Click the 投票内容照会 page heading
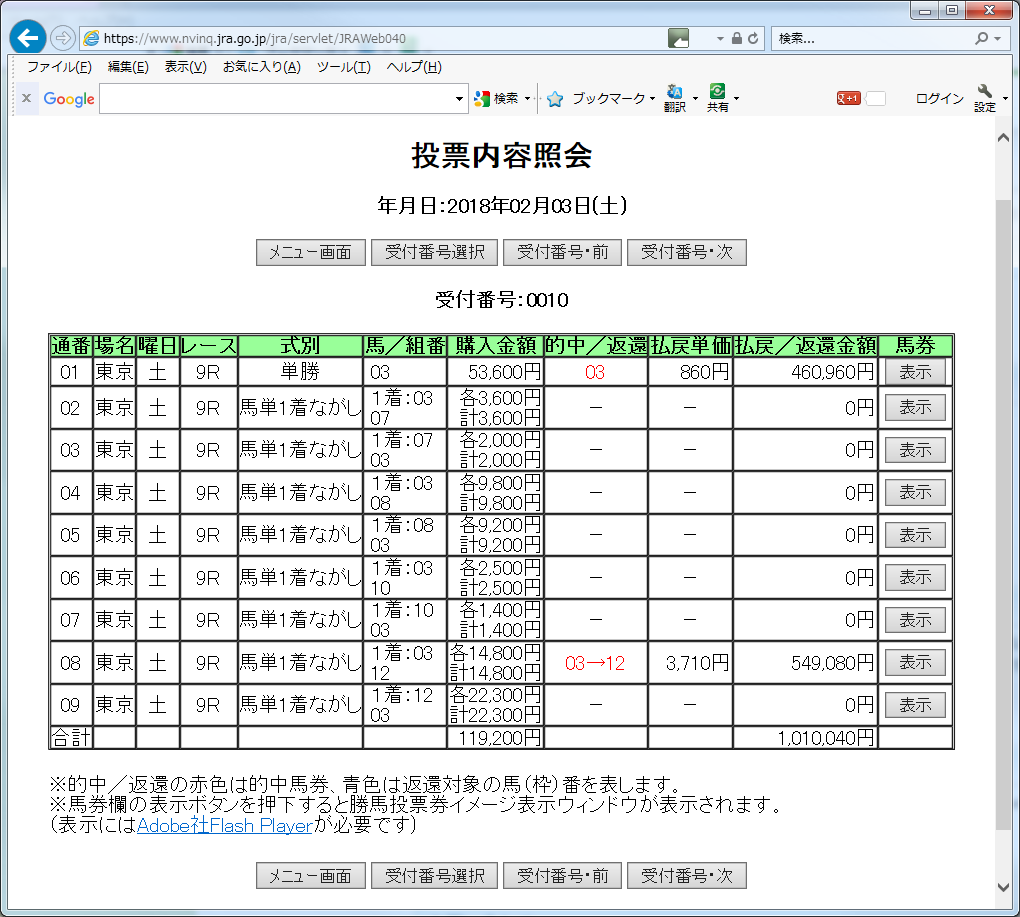 [502, 155]
